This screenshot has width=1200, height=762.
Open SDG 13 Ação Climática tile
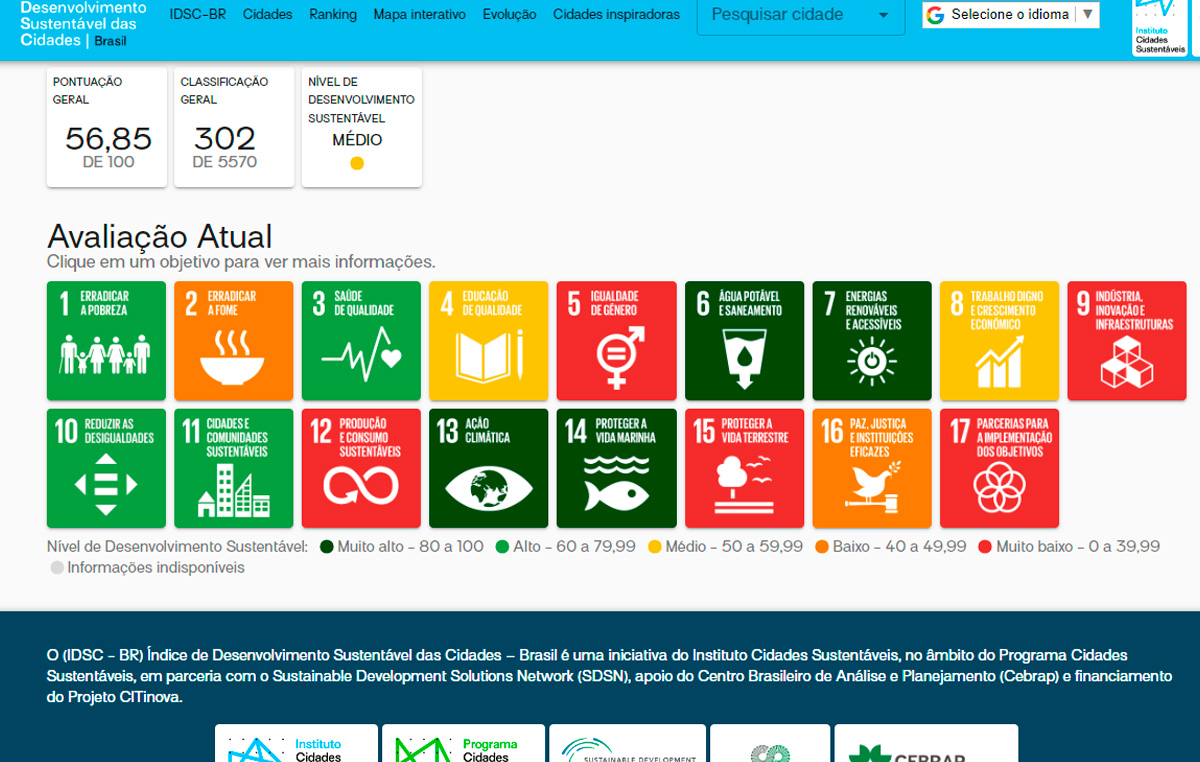[x=489, y=468]
